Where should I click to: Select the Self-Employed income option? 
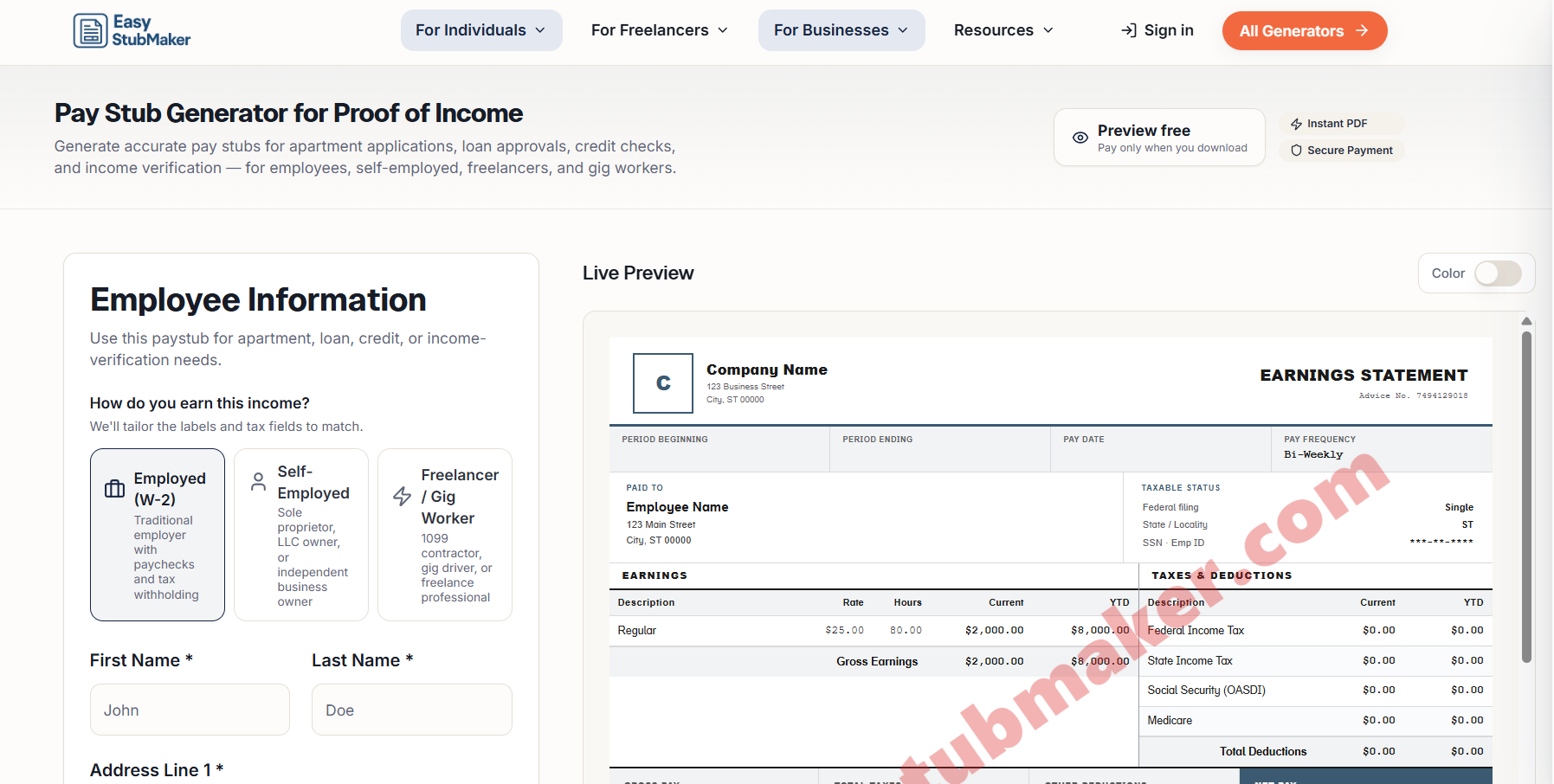301,535
